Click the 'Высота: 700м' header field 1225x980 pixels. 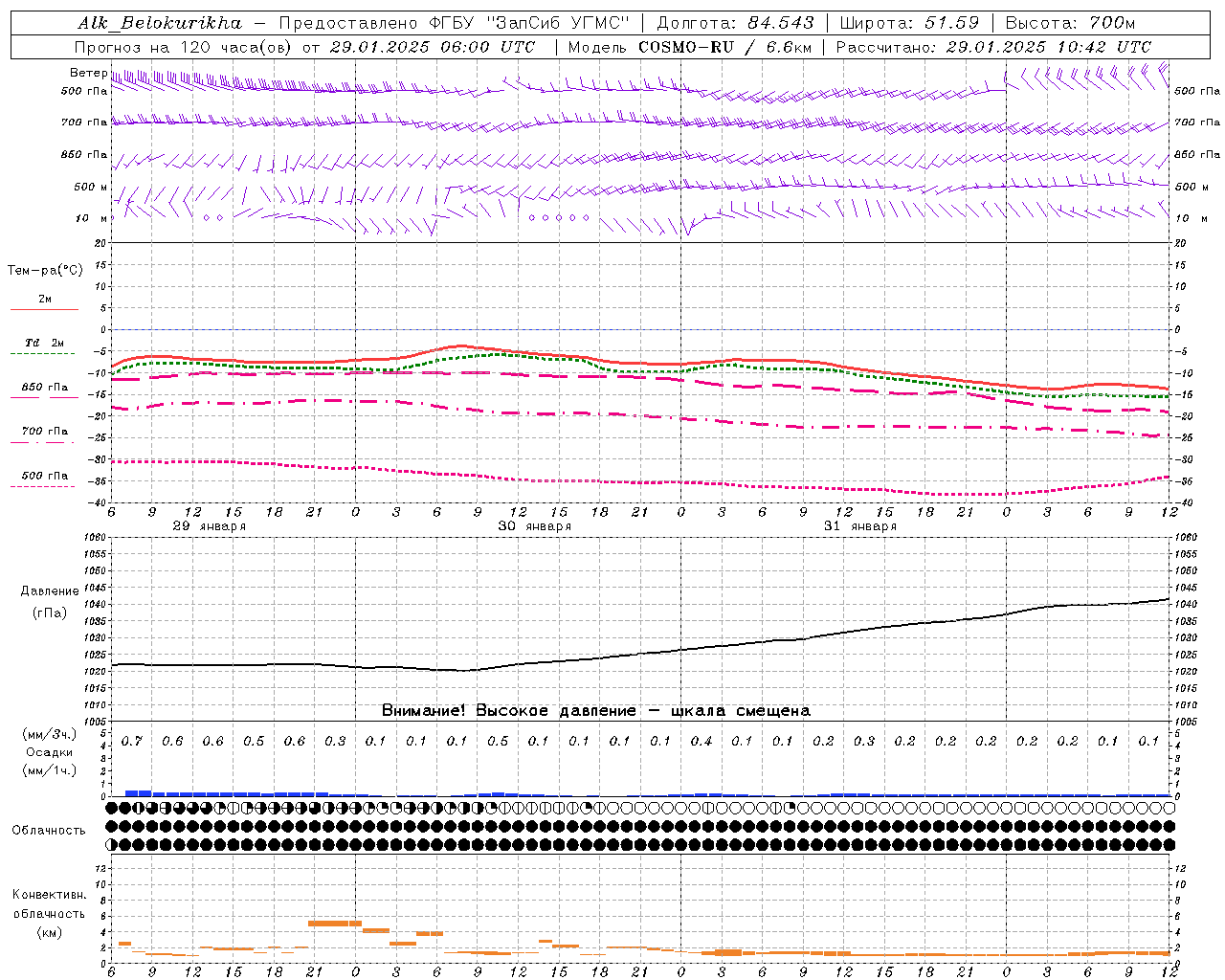point(1070,23)
